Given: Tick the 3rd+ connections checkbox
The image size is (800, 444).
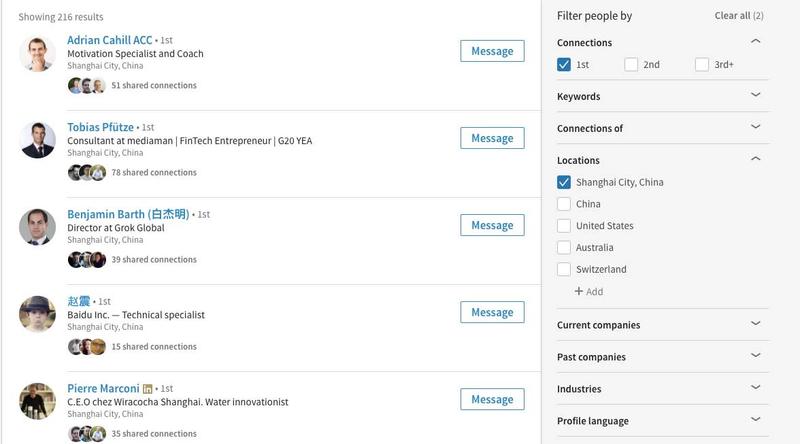Looking at the screenshot, I should coord(701,65).
